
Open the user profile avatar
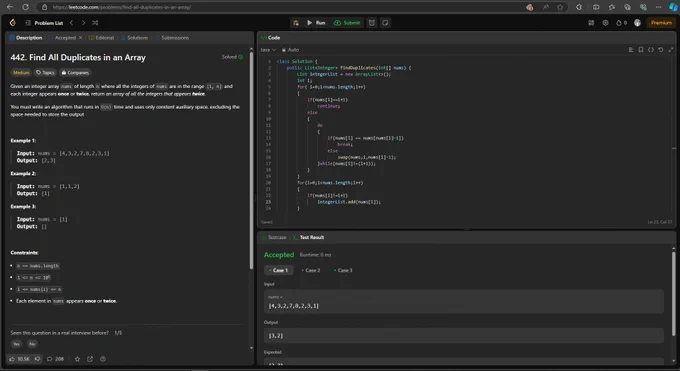click(x=637, y=23)
